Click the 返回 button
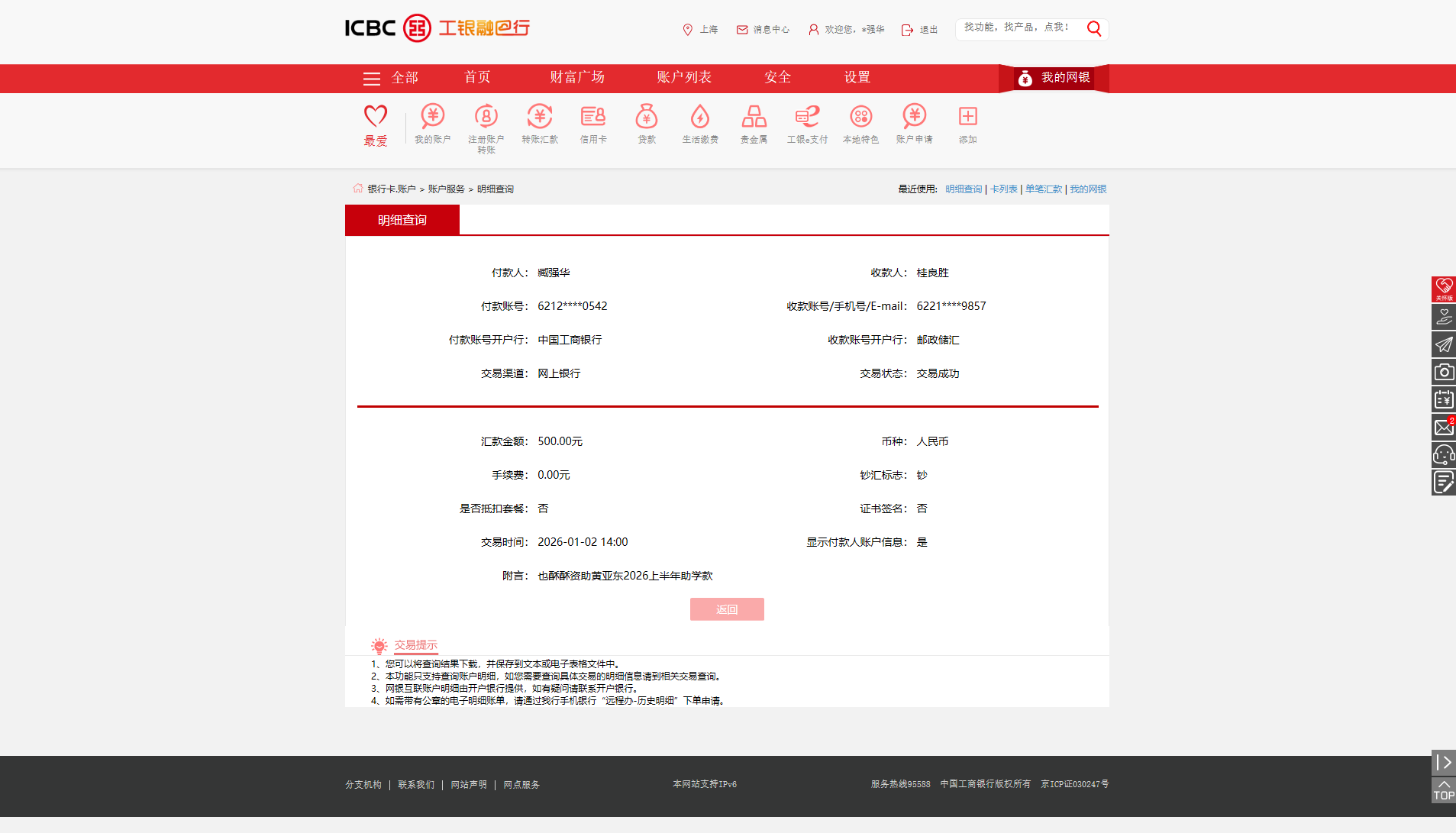Screen dimensions: 1456x833 click(726, 609)
